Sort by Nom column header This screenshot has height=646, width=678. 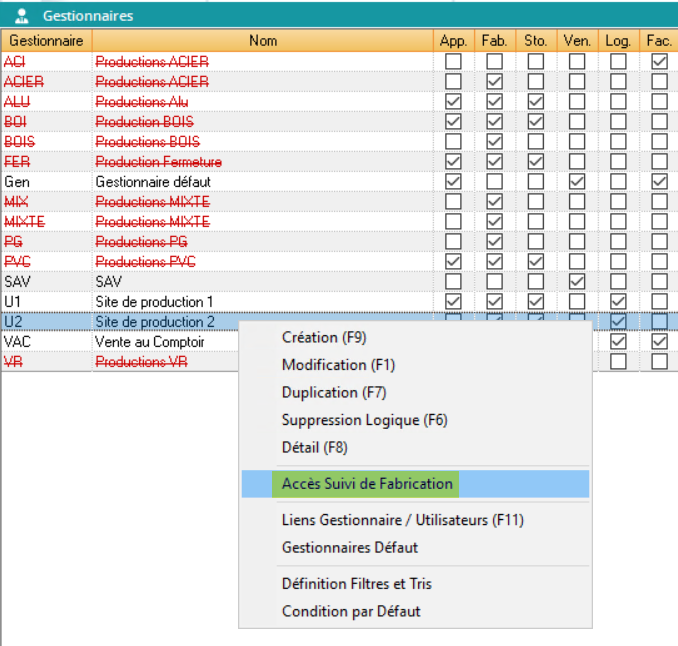point(263,41)
